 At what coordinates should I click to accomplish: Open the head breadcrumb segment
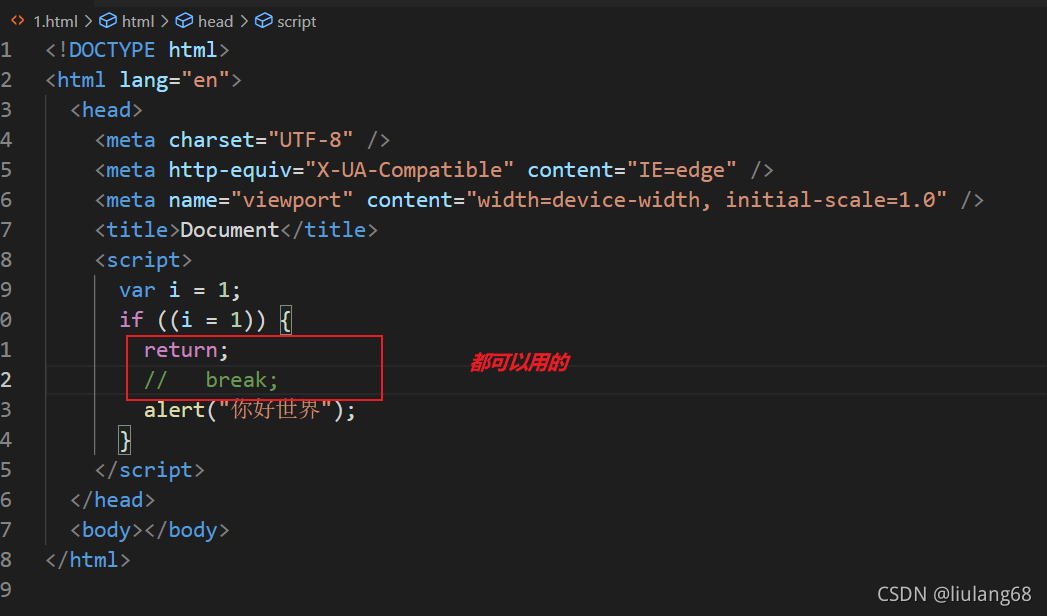pyautogui.click(x=215, y=21)
